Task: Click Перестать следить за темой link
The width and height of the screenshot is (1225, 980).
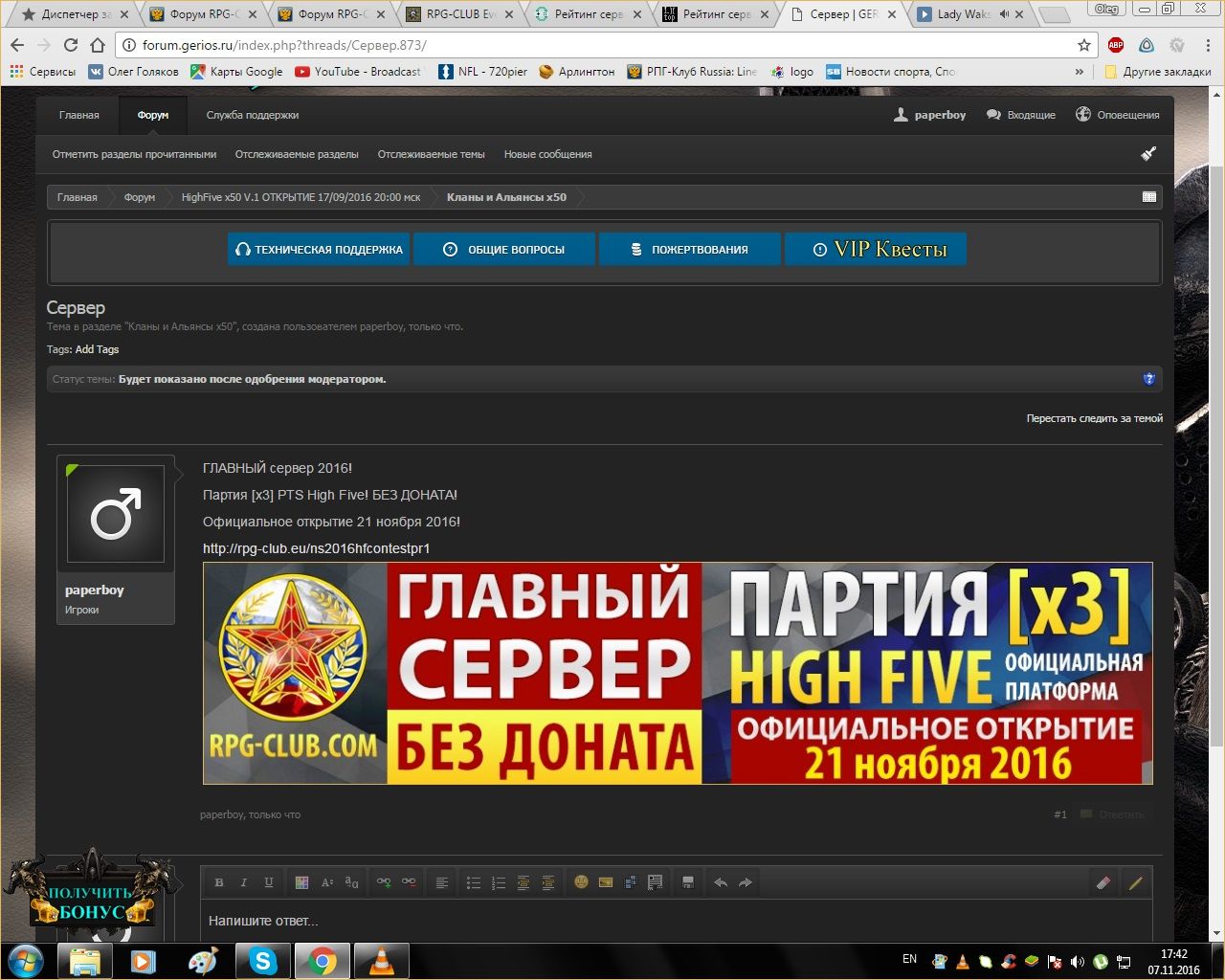Action: coord(1094,418)
